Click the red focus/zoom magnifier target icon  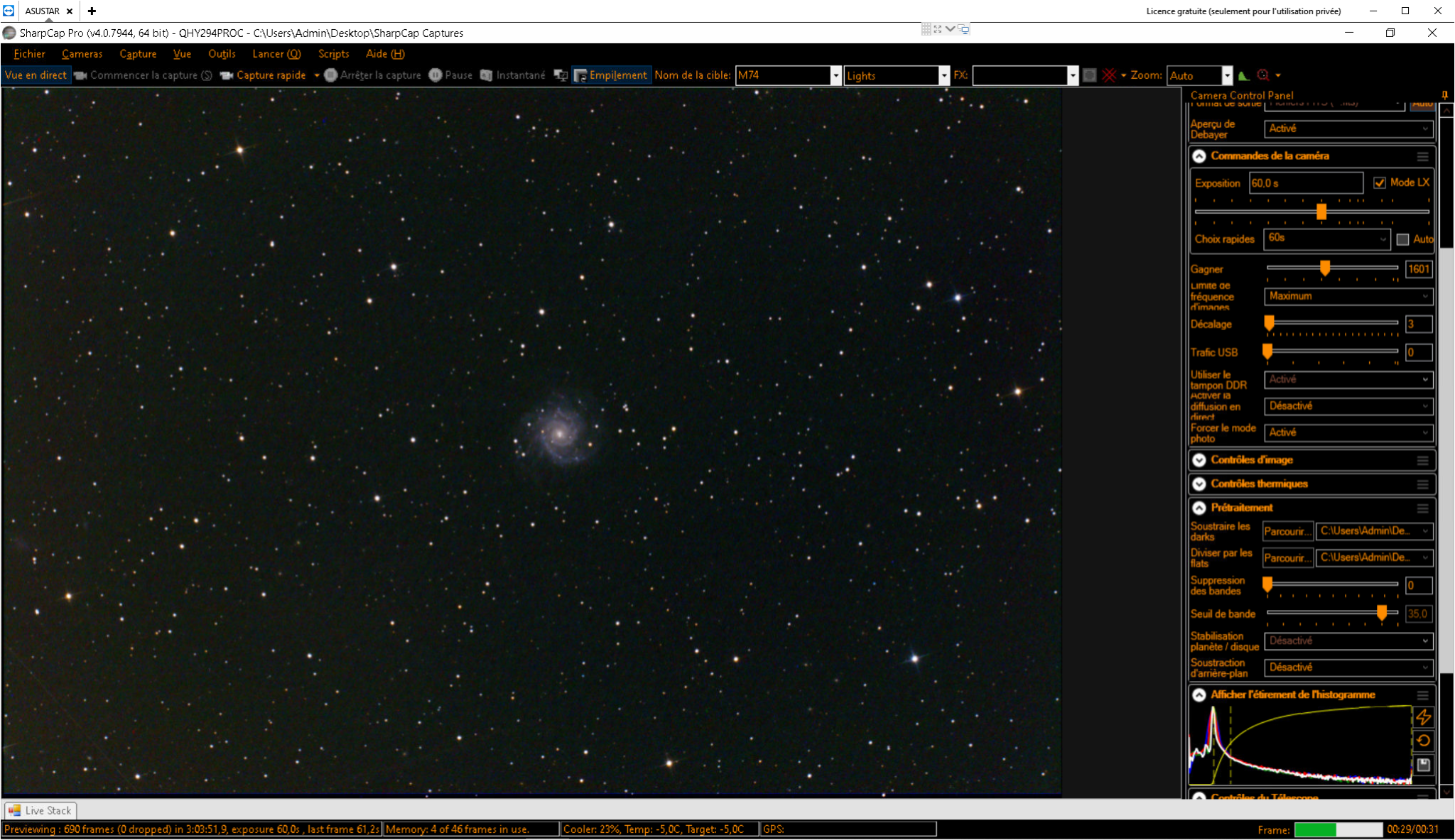coord(1263,75)
